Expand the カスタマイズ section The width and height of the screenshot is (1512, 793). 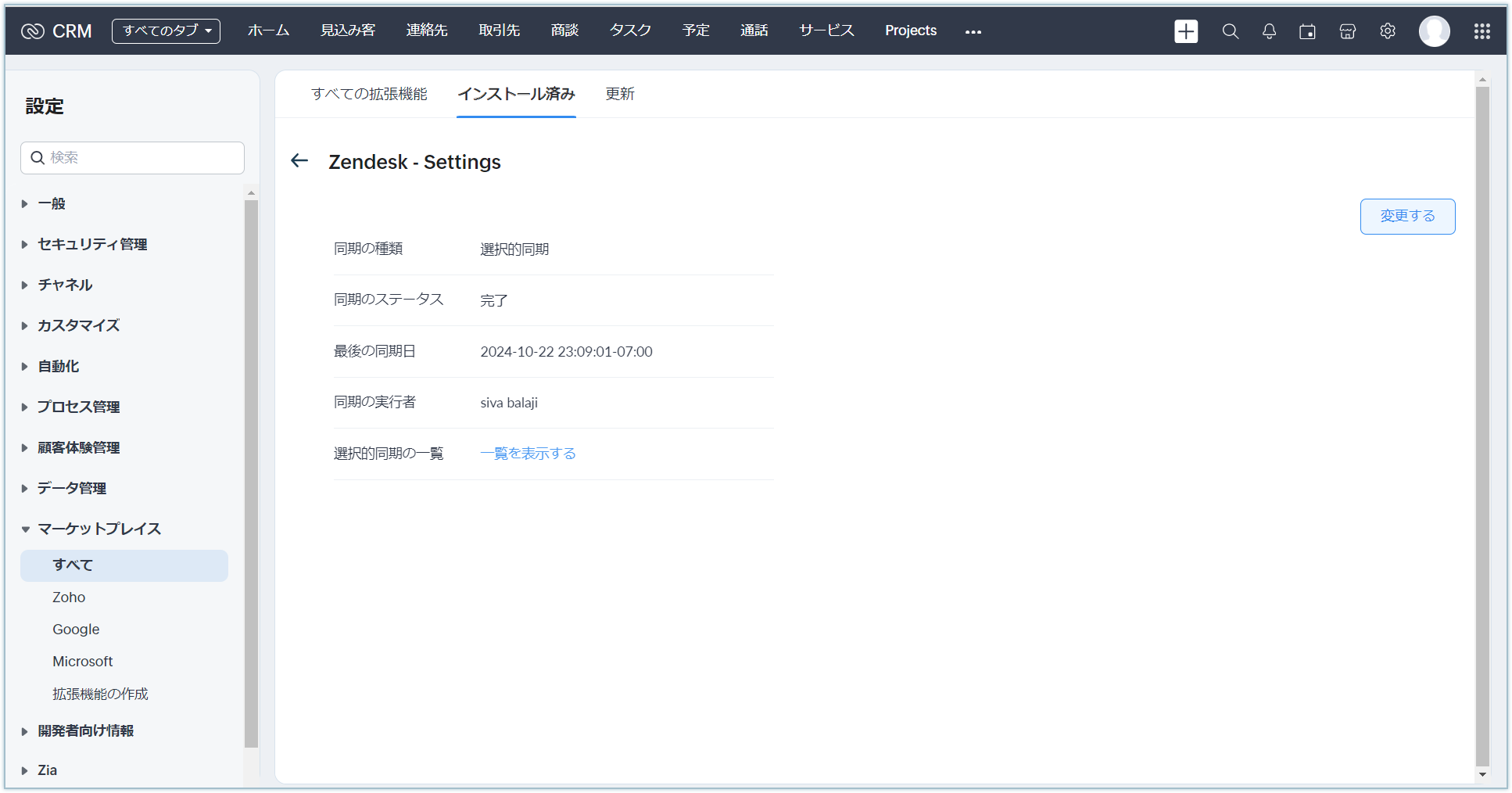coord(70,326)
